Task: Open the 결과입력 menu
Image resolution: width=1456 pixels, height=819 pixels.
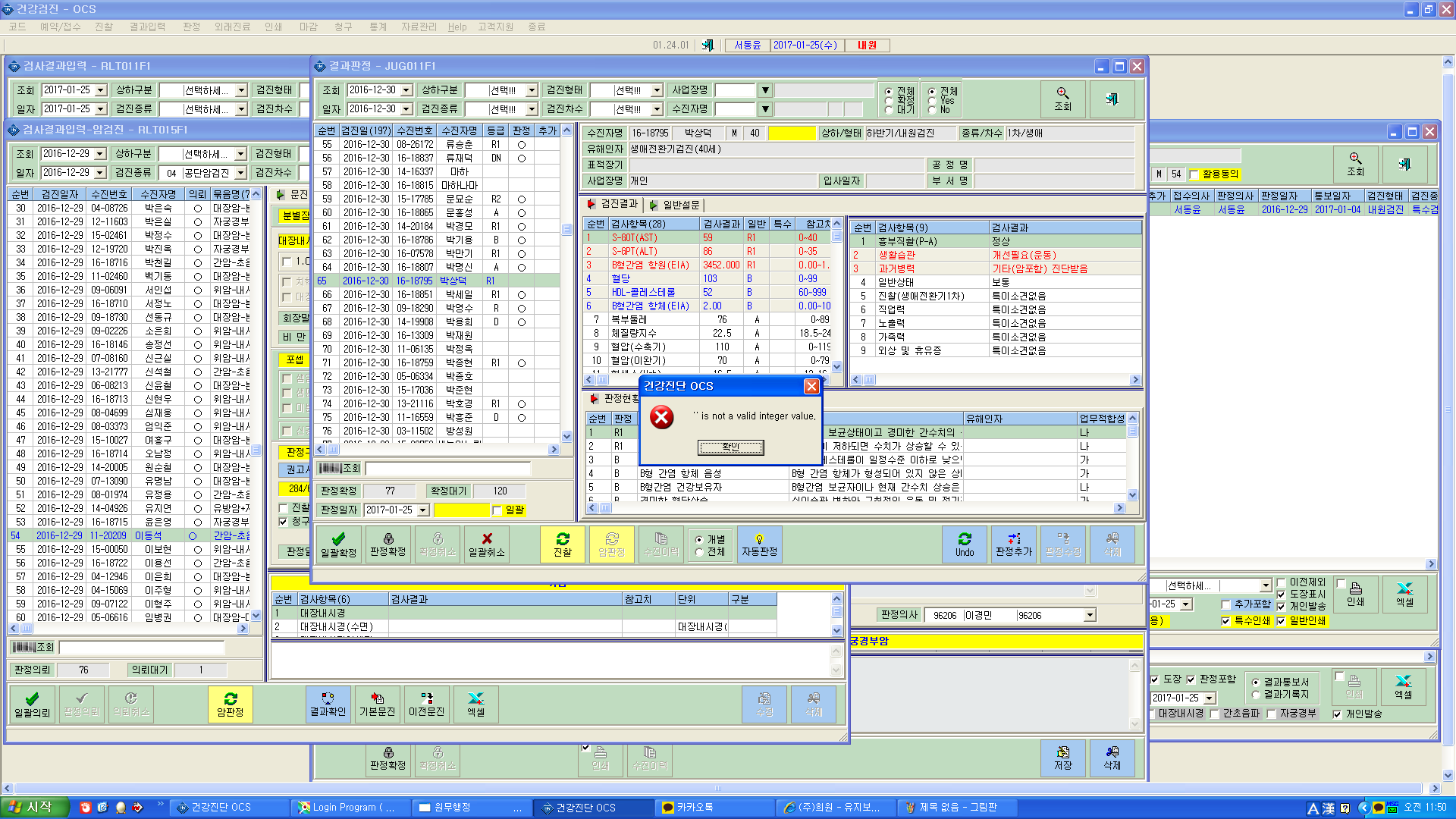Action: [x=147, y=27]
